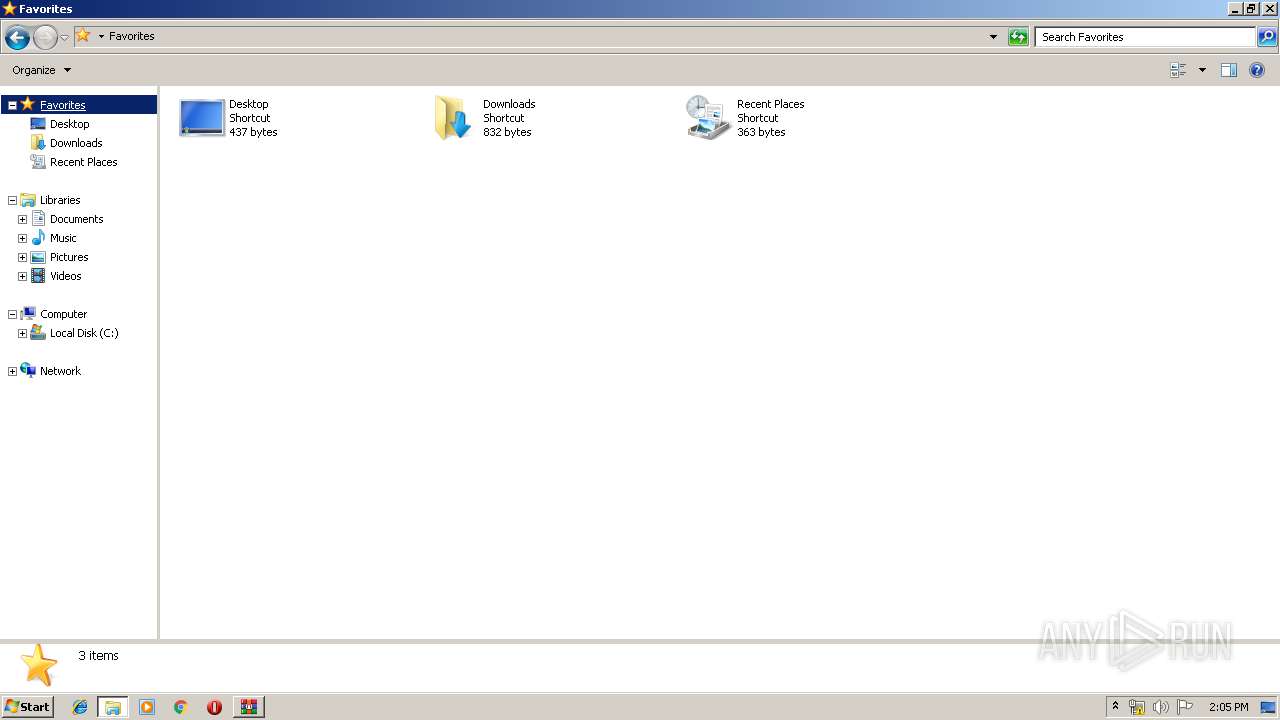Viewport: 1280px width, 720px height.
Task: Open Windows Media Player from taskbar
Action: (147, 707)
